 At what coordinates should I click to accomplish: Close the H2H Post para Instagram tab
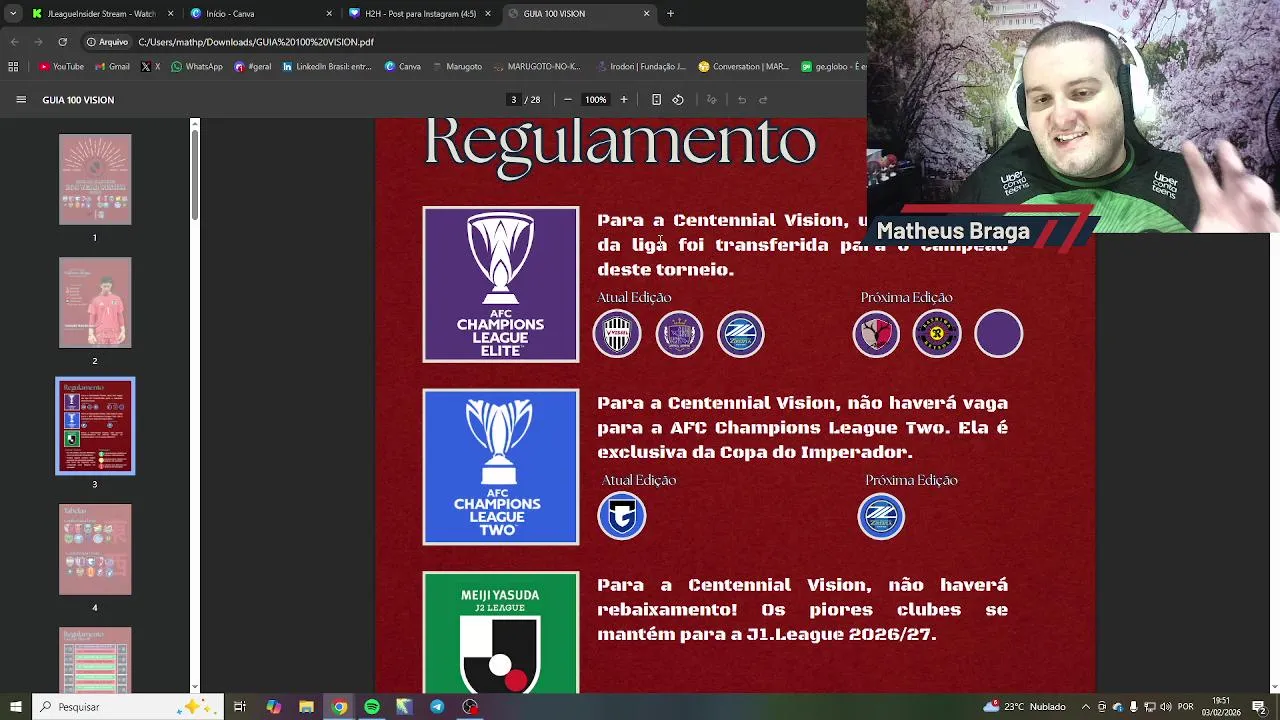click(x=488, y=14)
